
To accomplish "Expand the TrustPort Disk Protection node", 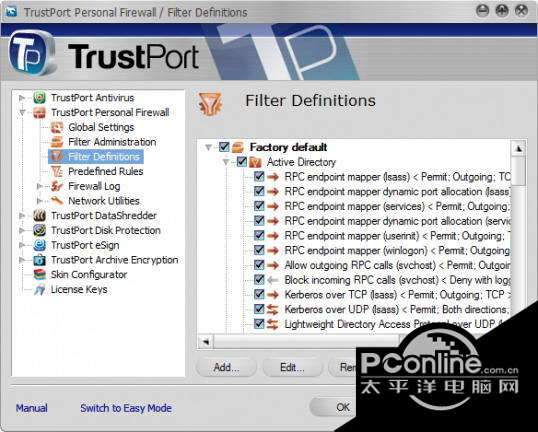I will point(22,230).
